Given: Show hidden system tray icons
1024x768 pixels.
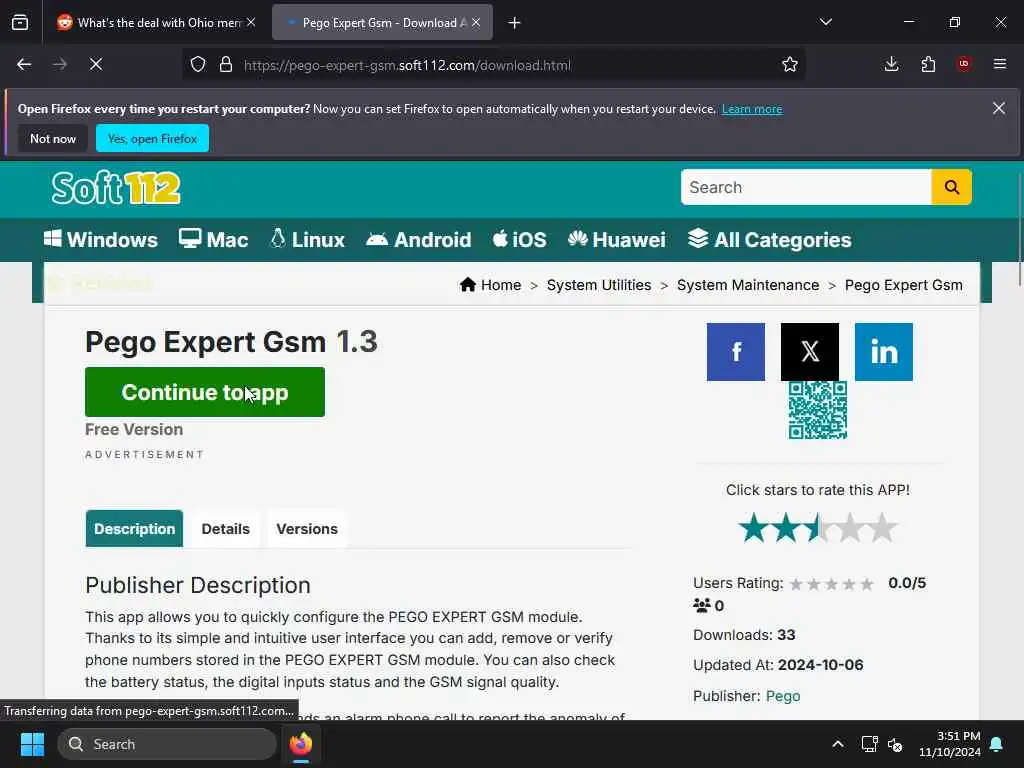Looking at the screenshot, I should 838,744.
